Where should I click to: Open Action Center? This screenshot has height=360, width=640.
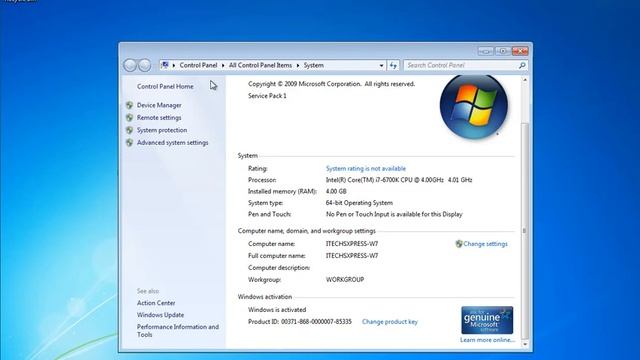[156, 303]
